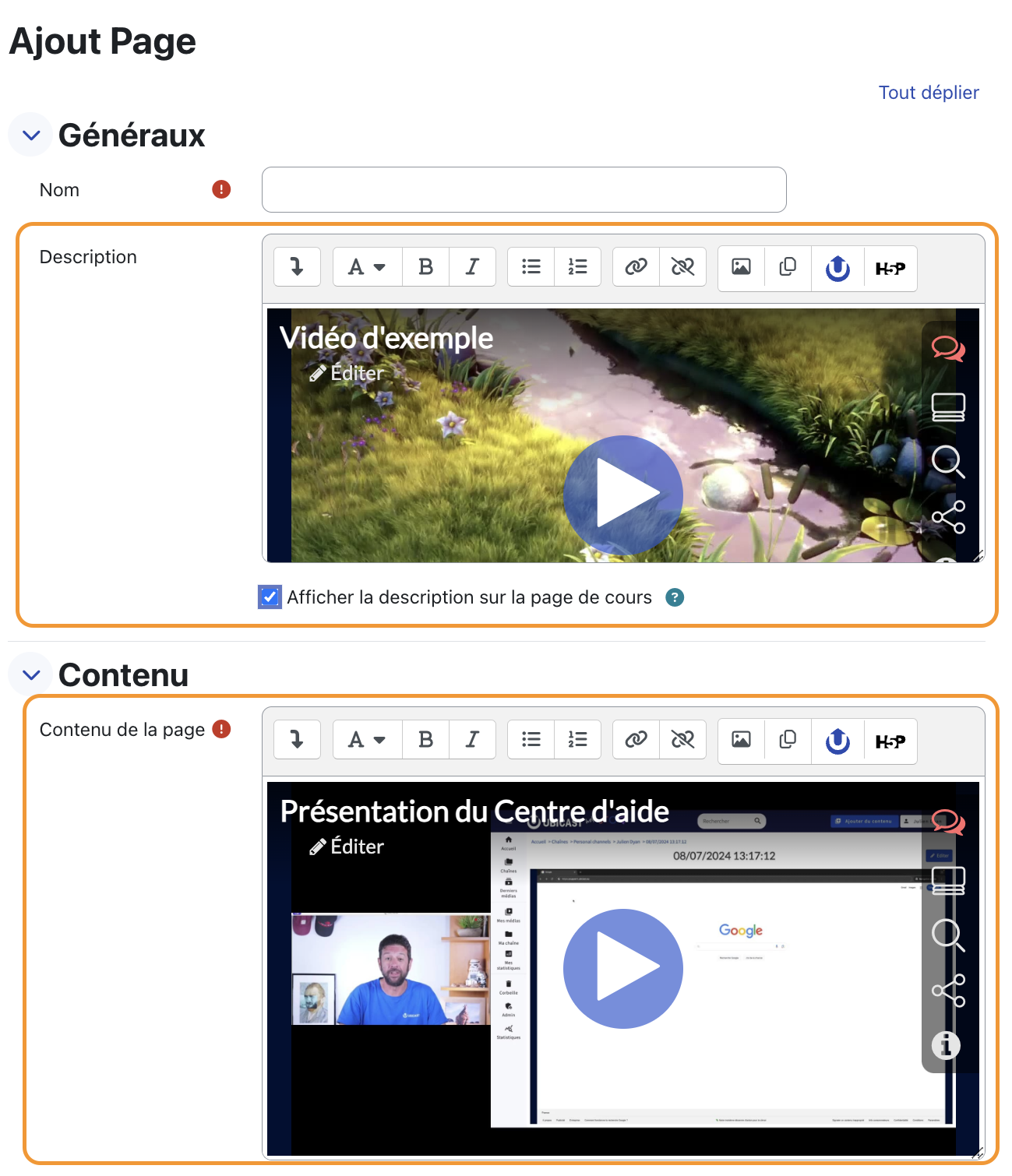The width and height of the screenshot is (1012, 1176).
Task: Collapse the Contenu section
Action: (x=31, y=674)
